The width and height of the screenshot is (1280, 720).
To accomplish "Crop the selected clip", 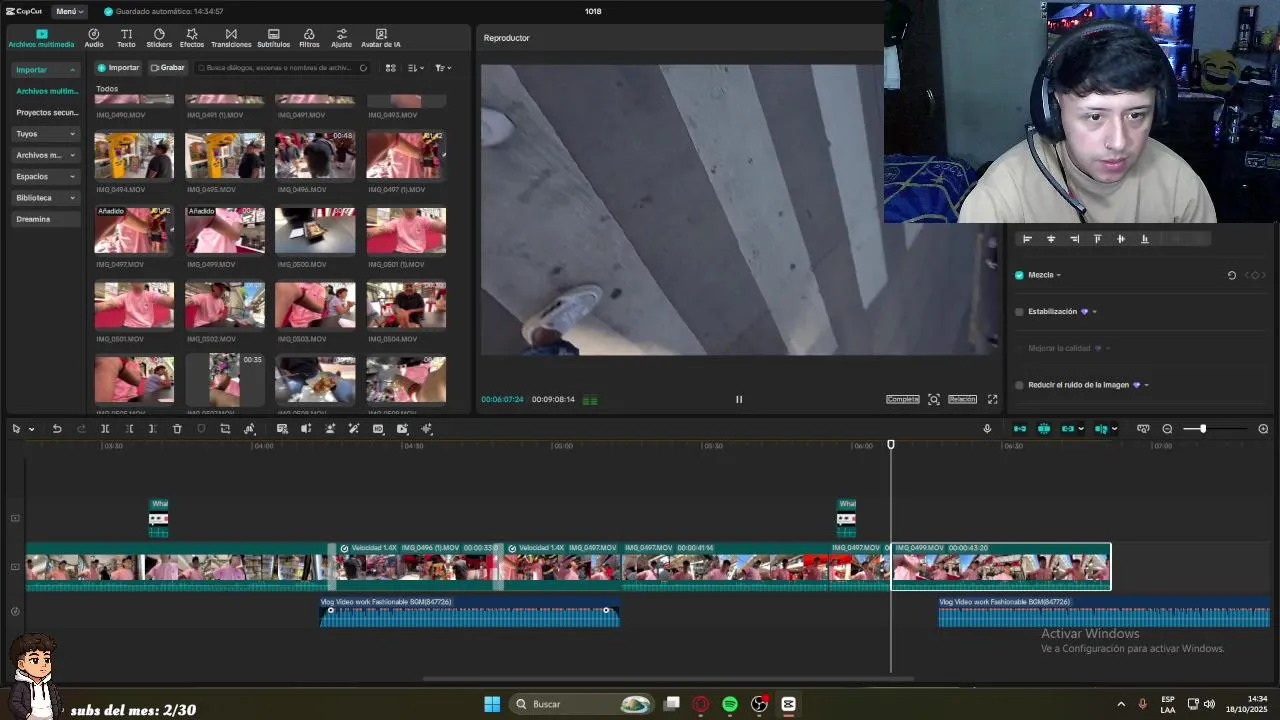I will 225,429.
